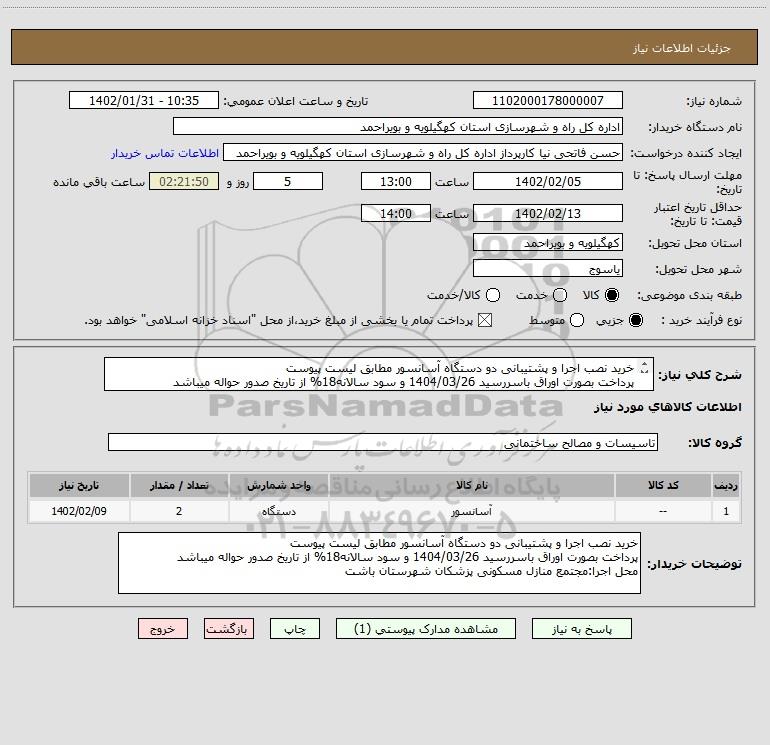Click the تاریخ نیاز column header
The width and height of the screenshot is (770, 745).
point(79,485)
